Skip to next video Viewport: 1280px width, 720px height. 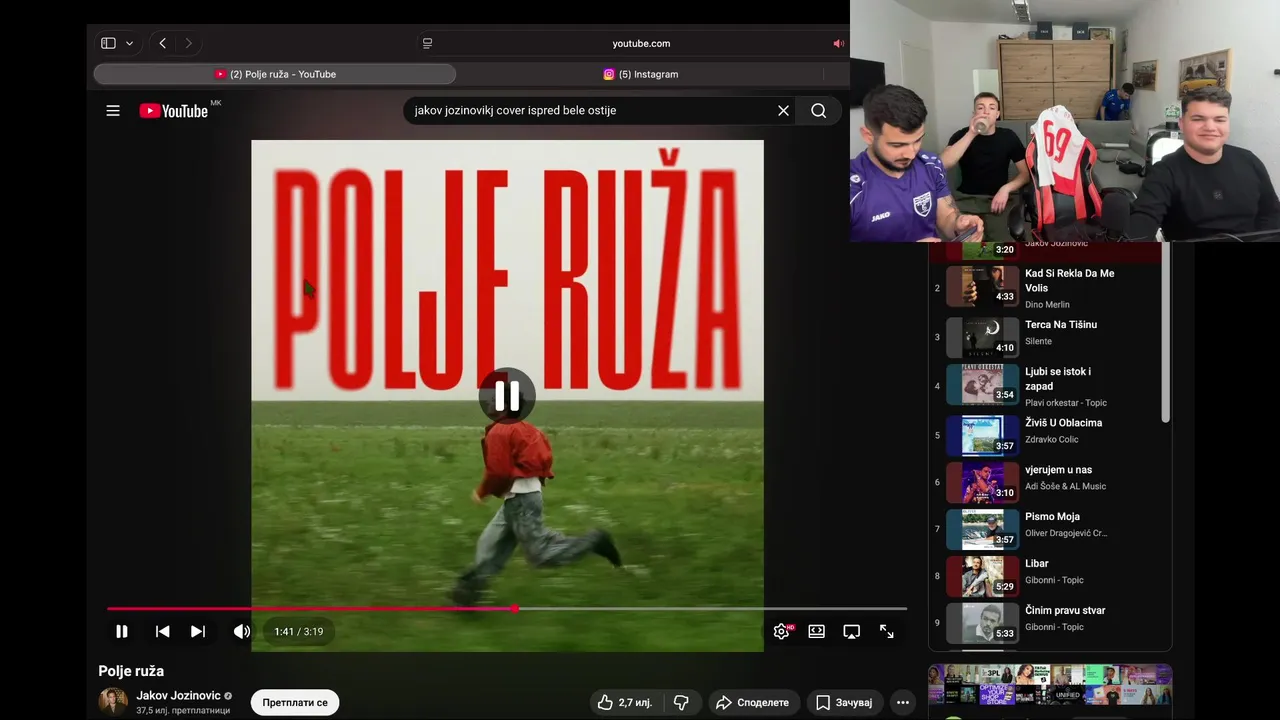point(198,631)
